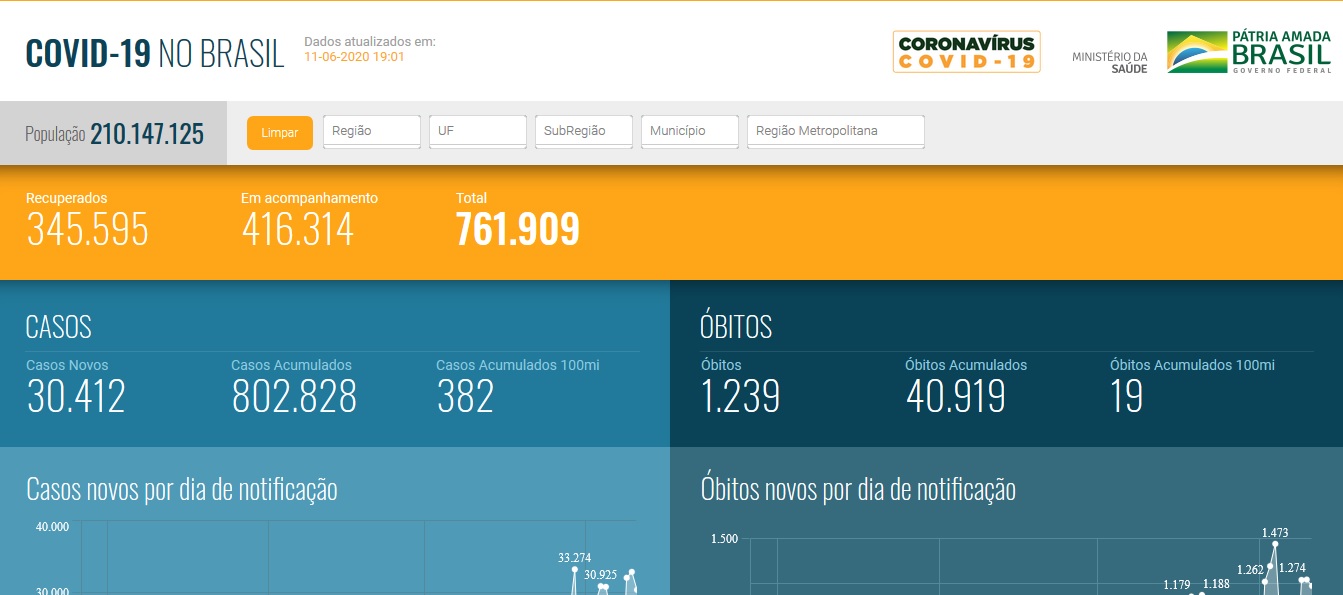Viewport: 1343px width, 595px height.
Task: Click the 33.274 data point on cases chart
Action: coord(575,569)
